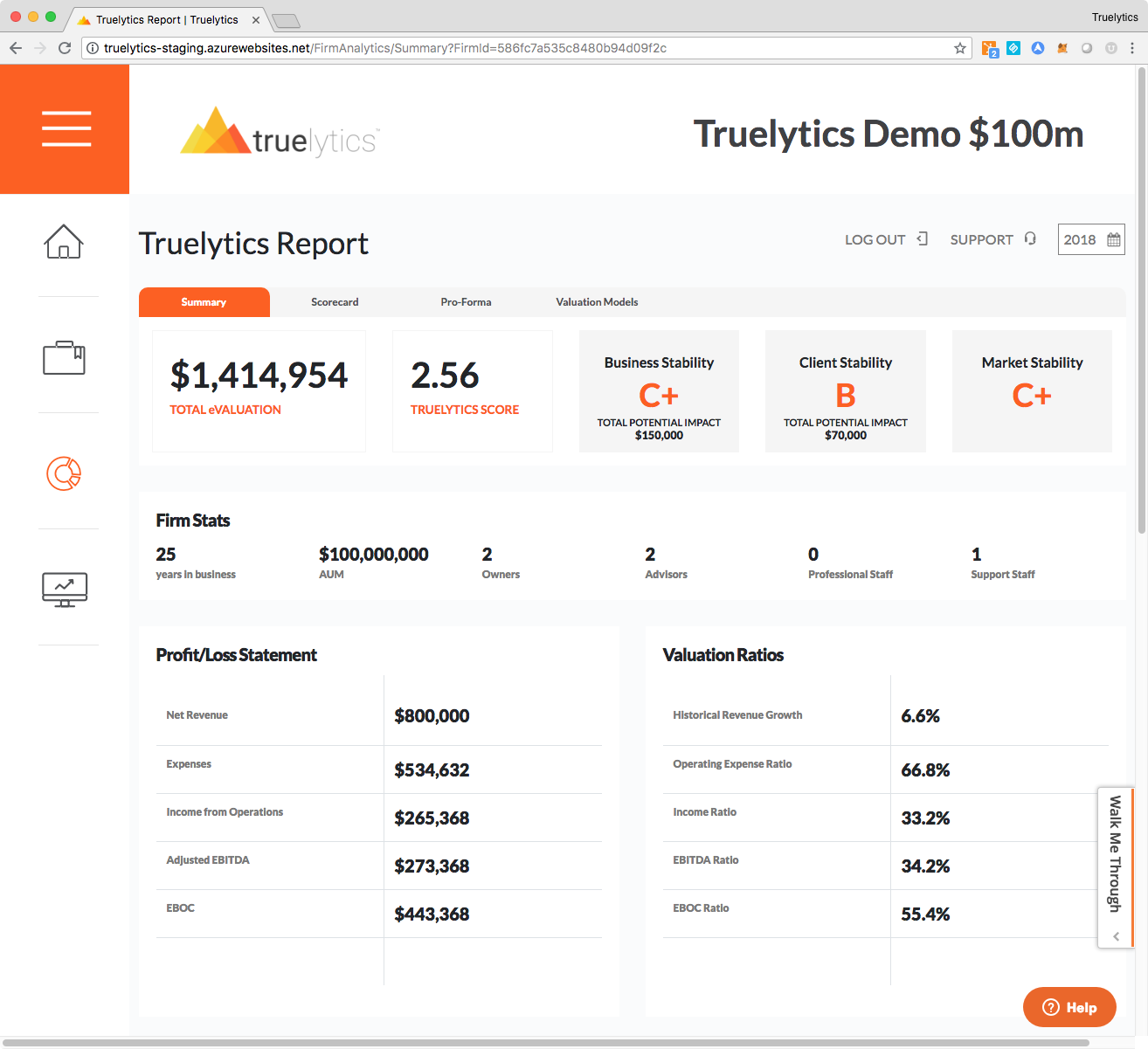Click the EBITDA Ratio label
The image size is (1148, 1049).
[x=706, y=860]
